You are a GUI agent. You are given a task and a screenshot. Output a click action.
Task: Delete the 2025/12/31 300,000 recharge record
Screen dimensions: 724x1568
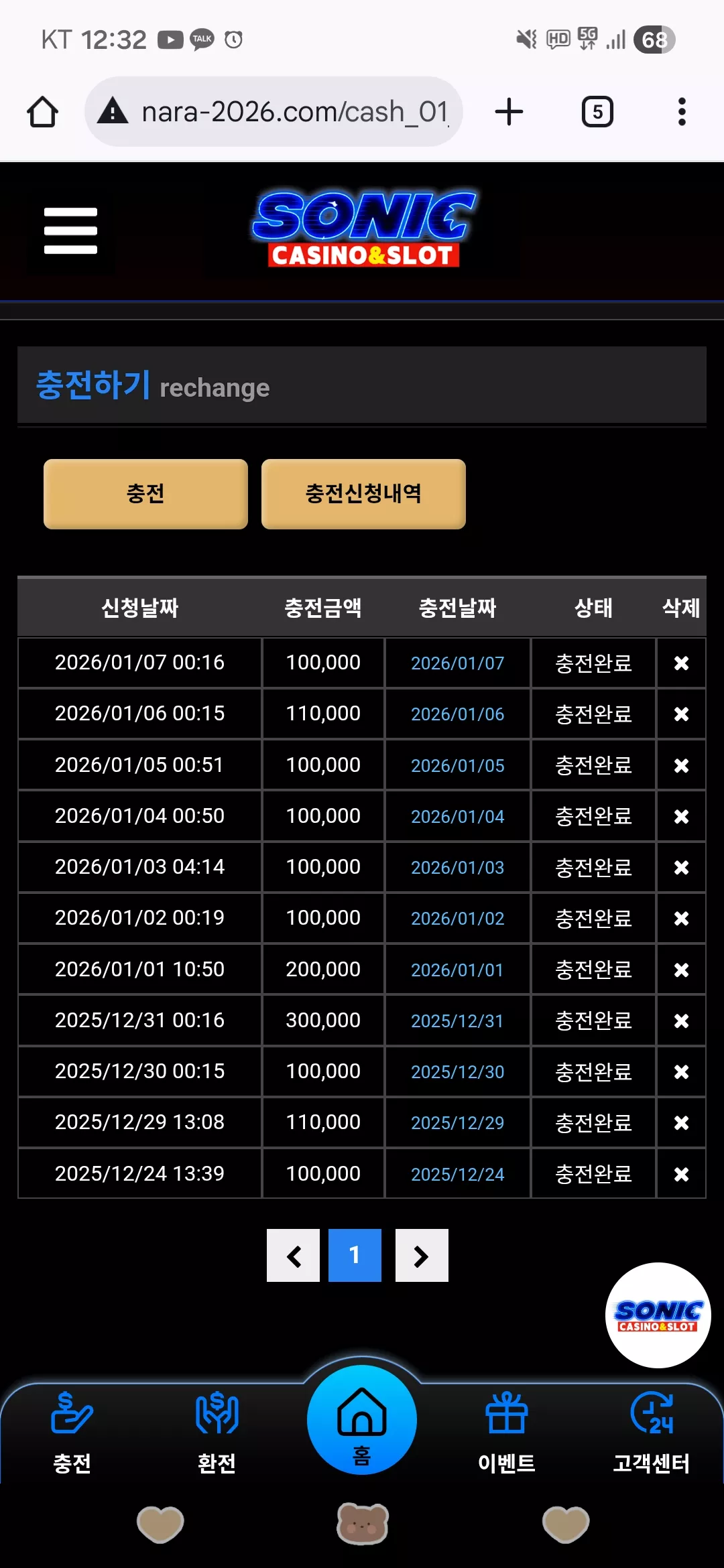(x=681, y=1021)
